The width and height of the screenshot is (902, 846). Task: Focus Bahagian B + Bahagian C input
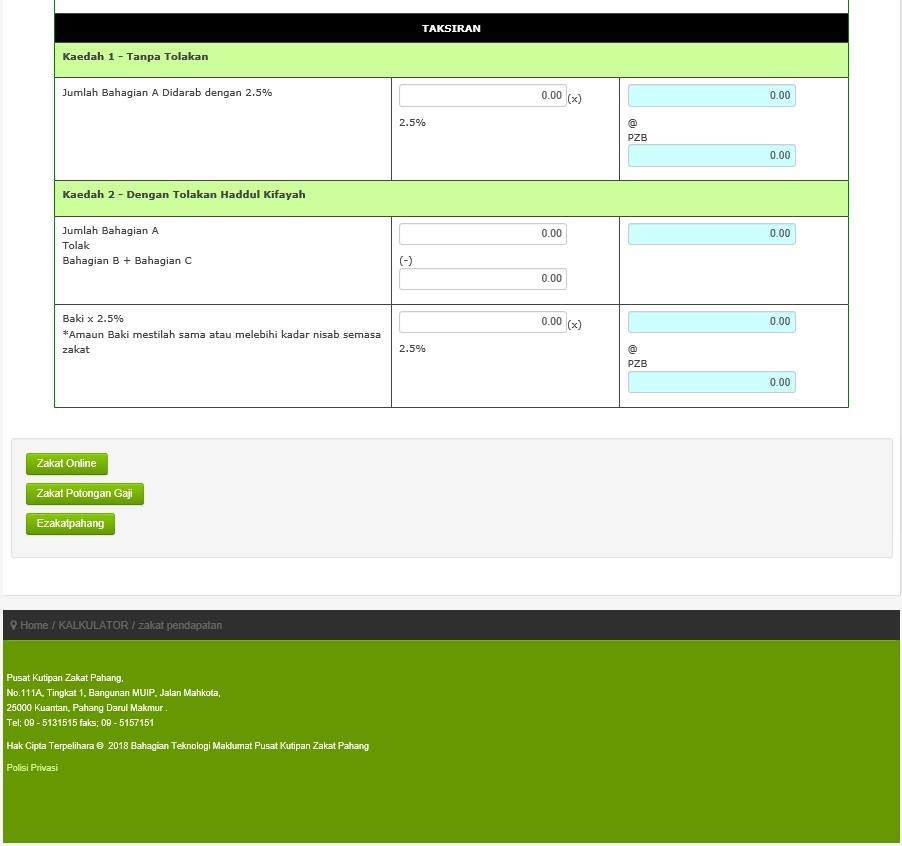click(483, 278)
